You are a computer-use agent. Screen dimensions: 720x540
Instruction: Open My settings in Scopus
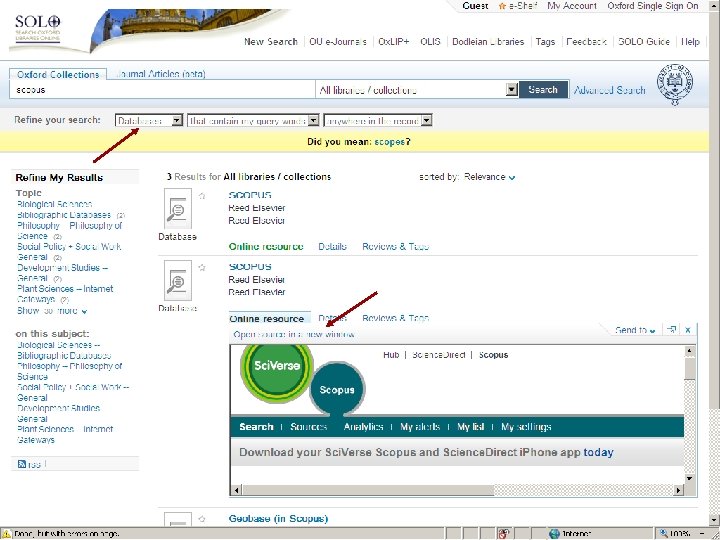pyautogui.click(x=526, y=427)
